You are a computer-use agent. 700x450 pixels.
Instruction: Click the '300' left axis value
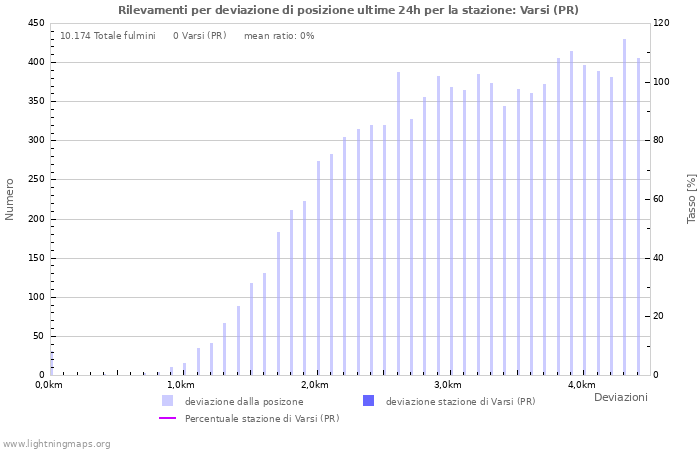[x=37, y=140]
